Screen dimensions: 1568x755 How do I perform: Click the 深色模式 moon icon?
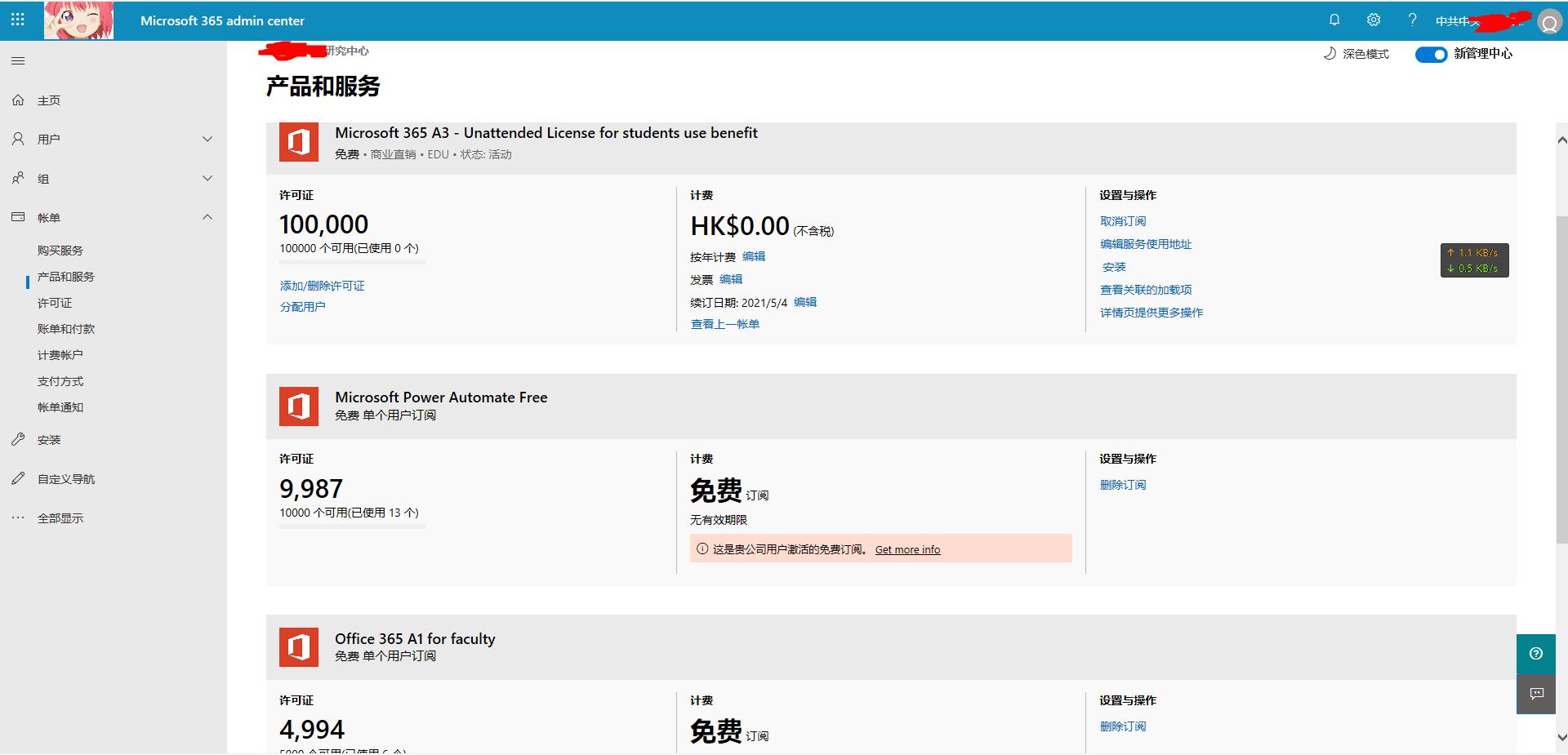(1330, 53)
